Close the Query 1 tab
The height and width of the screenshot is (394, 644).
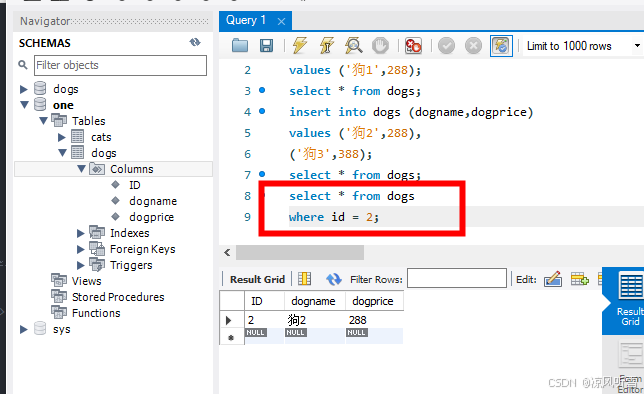[281, 21]
